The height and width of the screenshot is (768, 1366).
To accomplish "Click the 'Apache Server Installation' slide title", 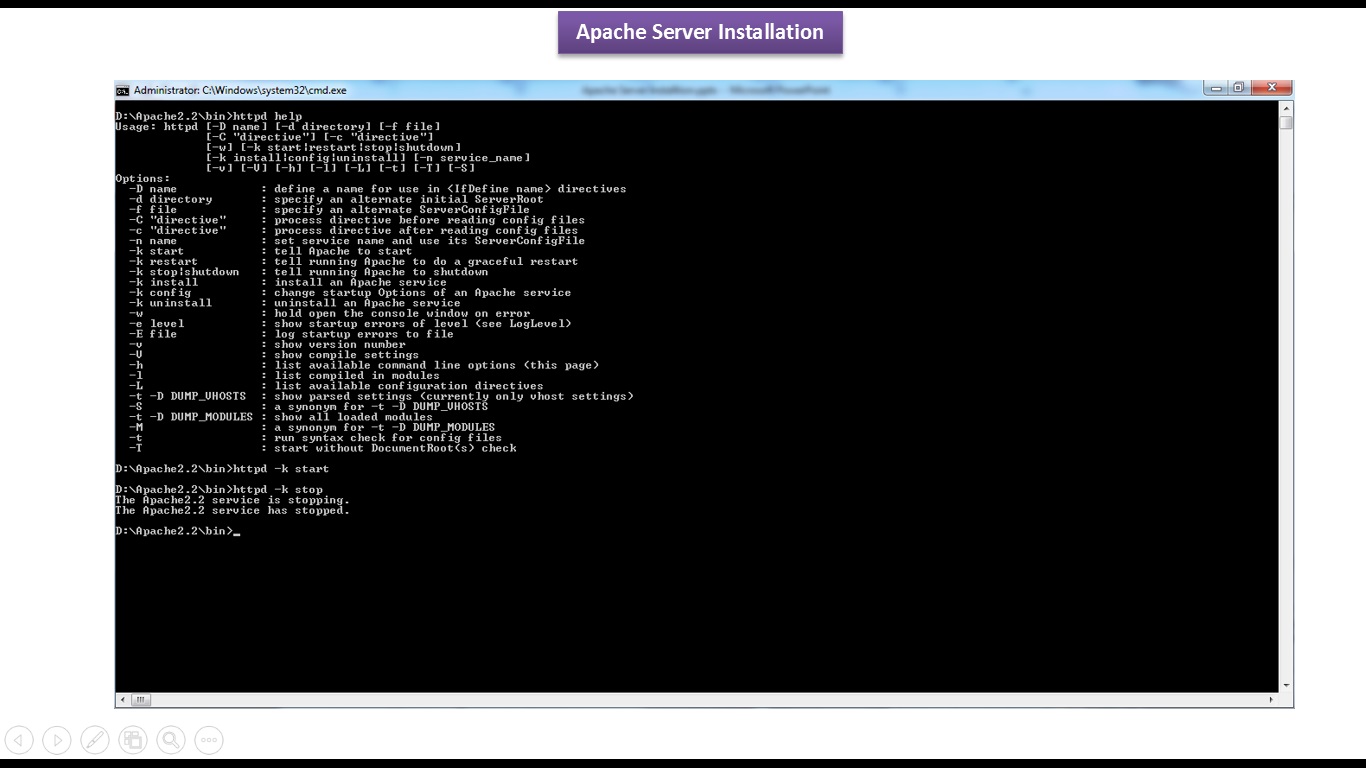I will tap(700, 32).
